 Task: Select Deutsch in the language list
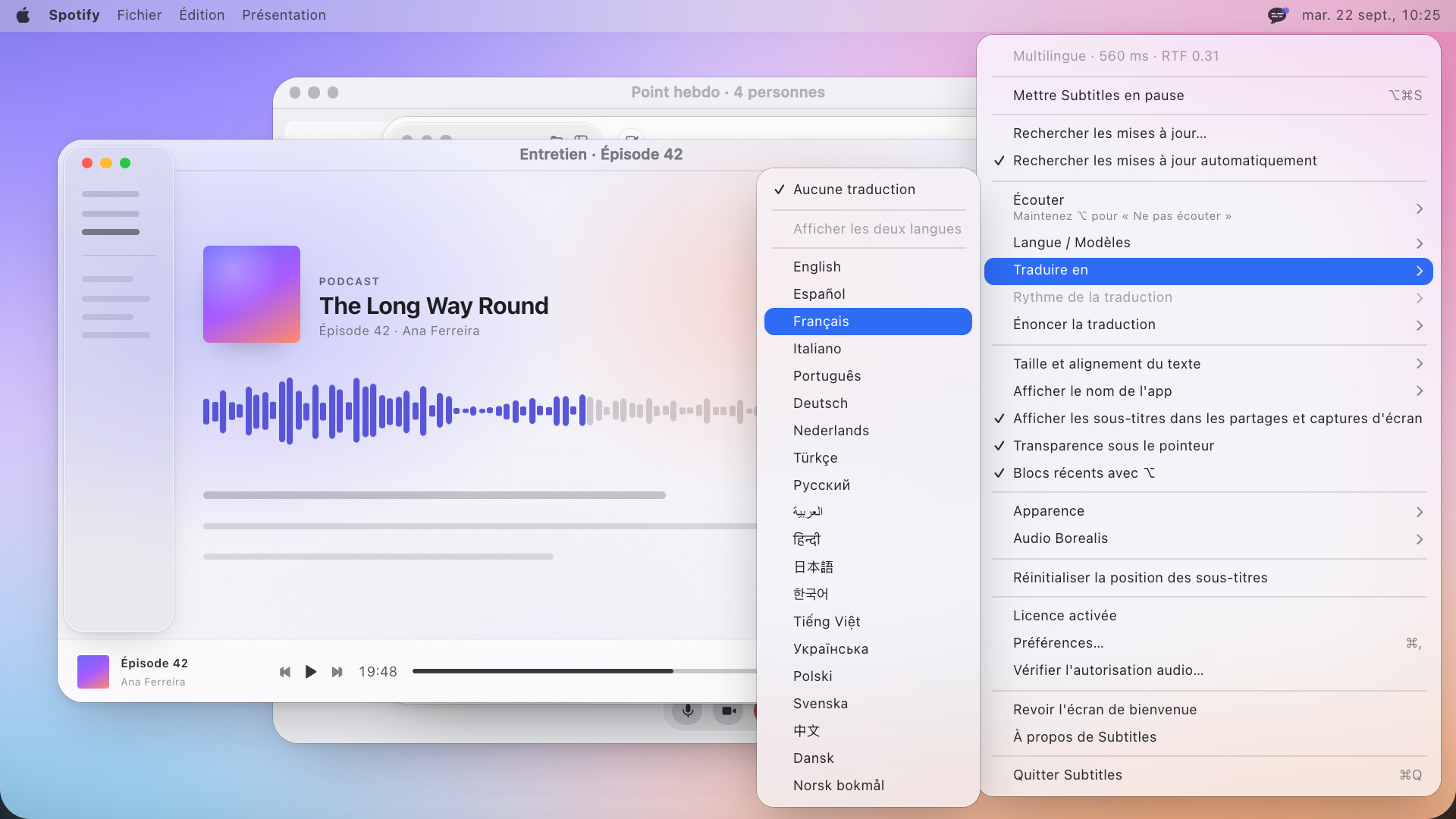click(868, 403)
